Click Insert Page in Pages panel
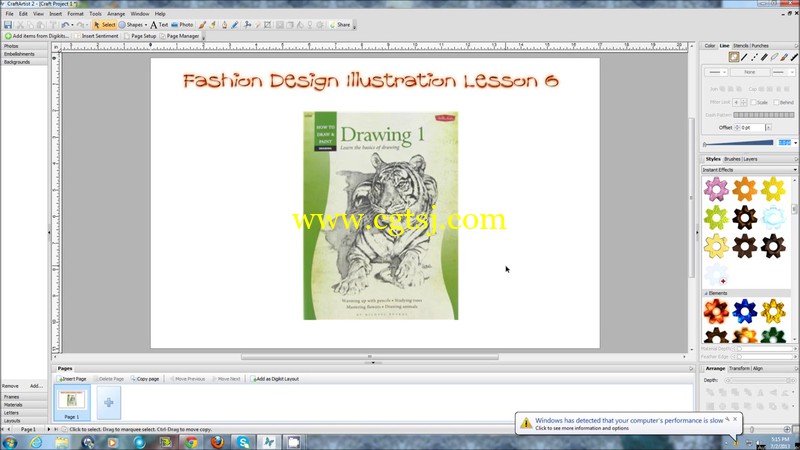The width and height of the screenshot is (800, 450). click(x=71, y=379)
